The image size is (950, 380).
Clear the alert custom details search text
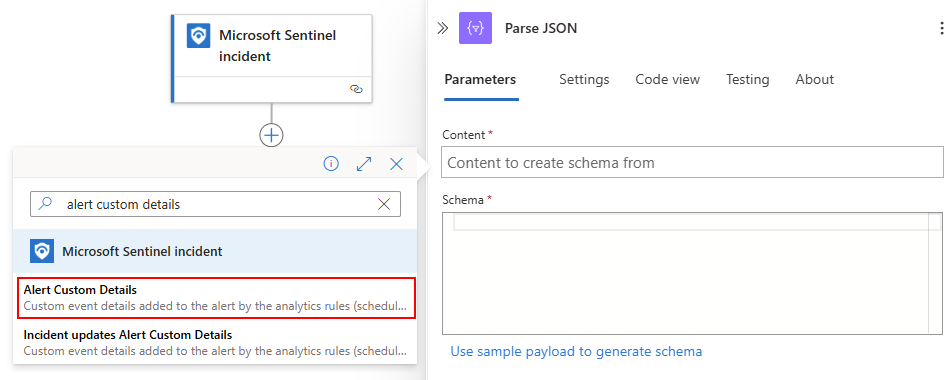384,204
